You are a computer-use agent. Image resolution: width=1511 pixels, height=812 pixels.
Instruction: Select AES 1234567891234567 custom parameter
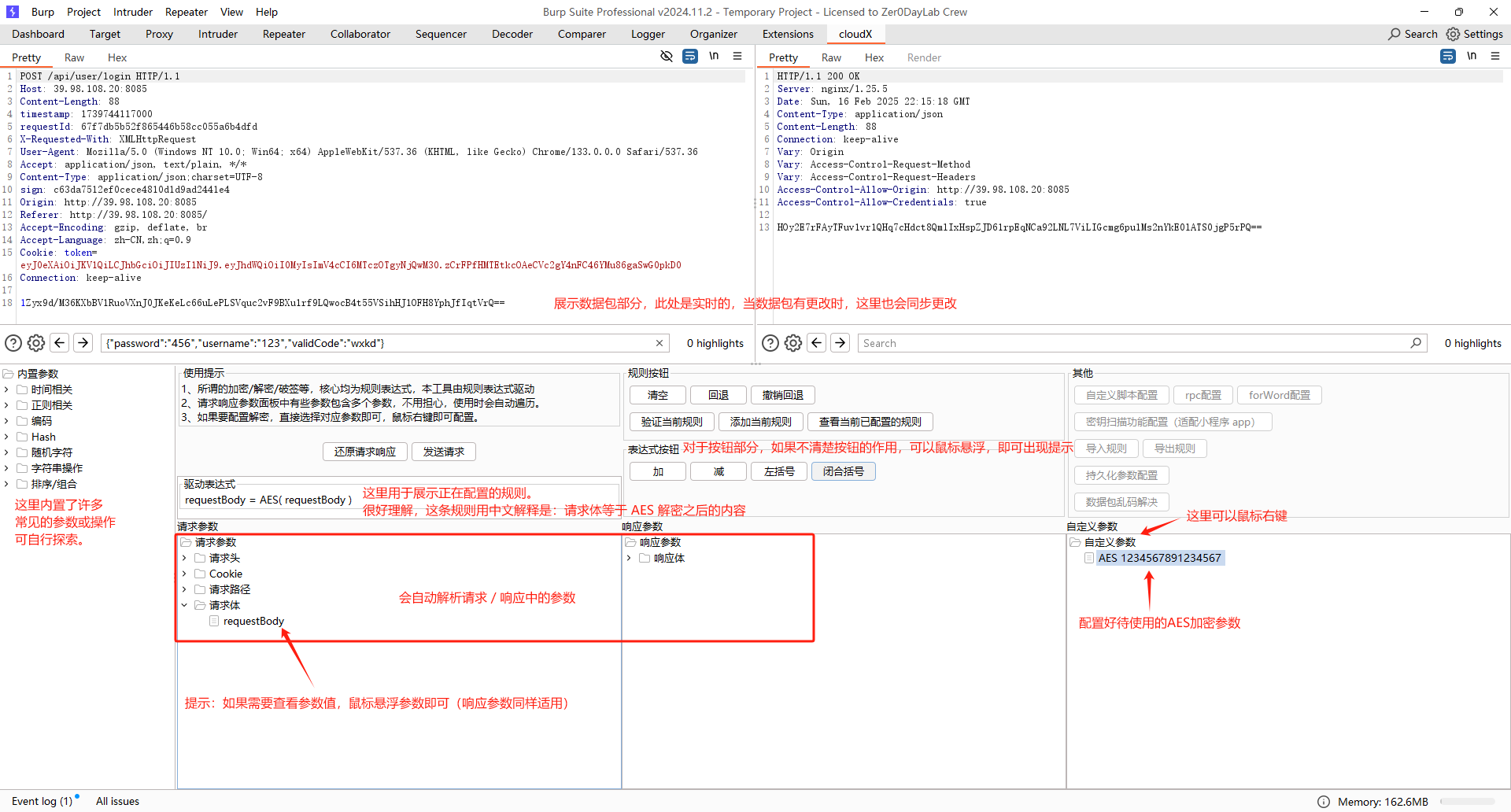coord(1159,558)
